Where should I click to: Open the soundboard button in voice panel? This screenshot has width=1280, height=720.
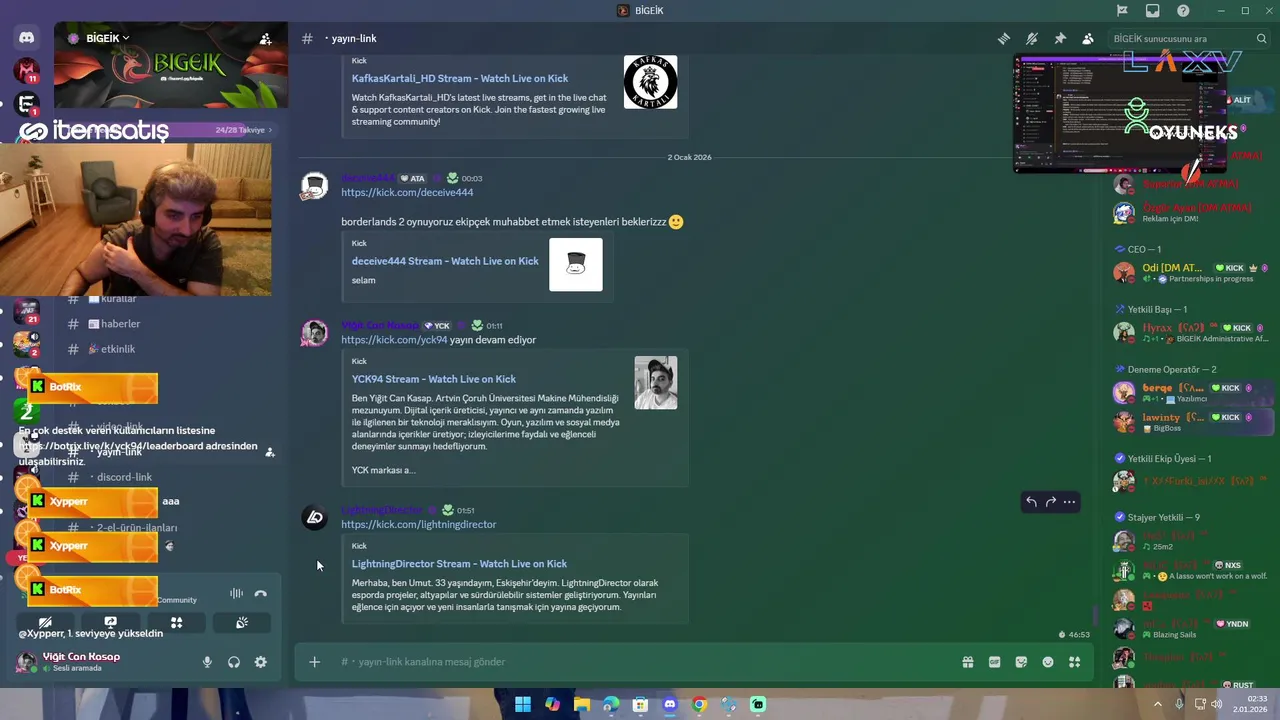[x=242, y=622]
